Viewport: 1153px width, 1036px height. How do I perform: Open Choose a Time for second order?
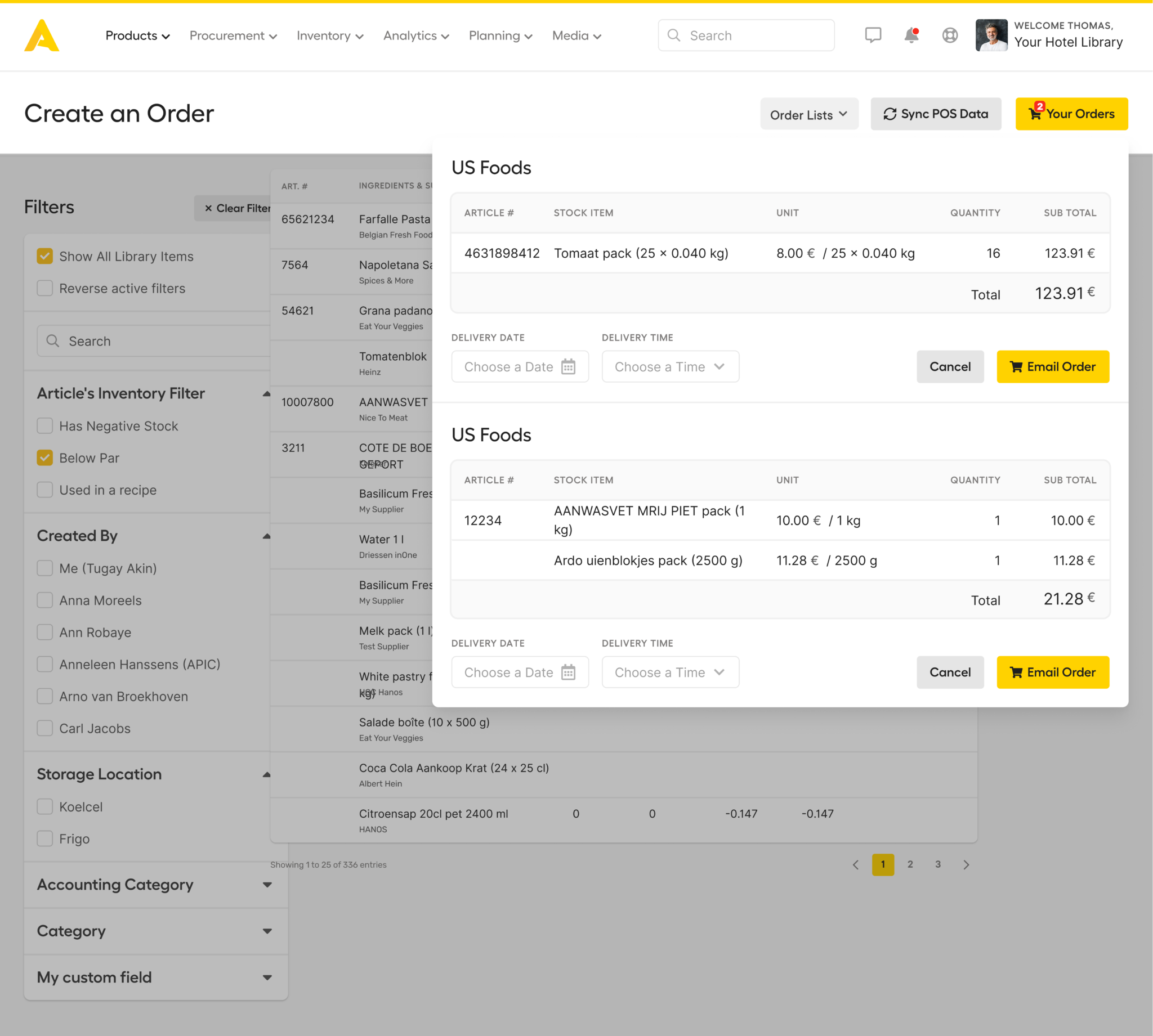pyautogui.click(x=670, y=672)
